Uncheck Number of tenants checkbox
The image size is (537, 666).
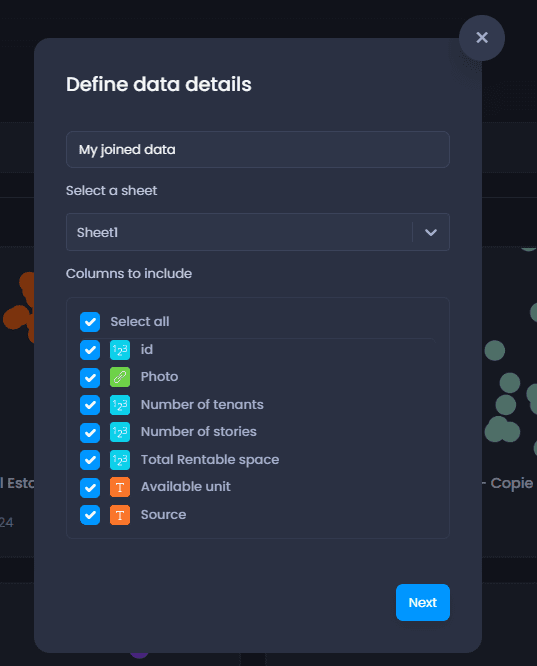pos(90,405)
